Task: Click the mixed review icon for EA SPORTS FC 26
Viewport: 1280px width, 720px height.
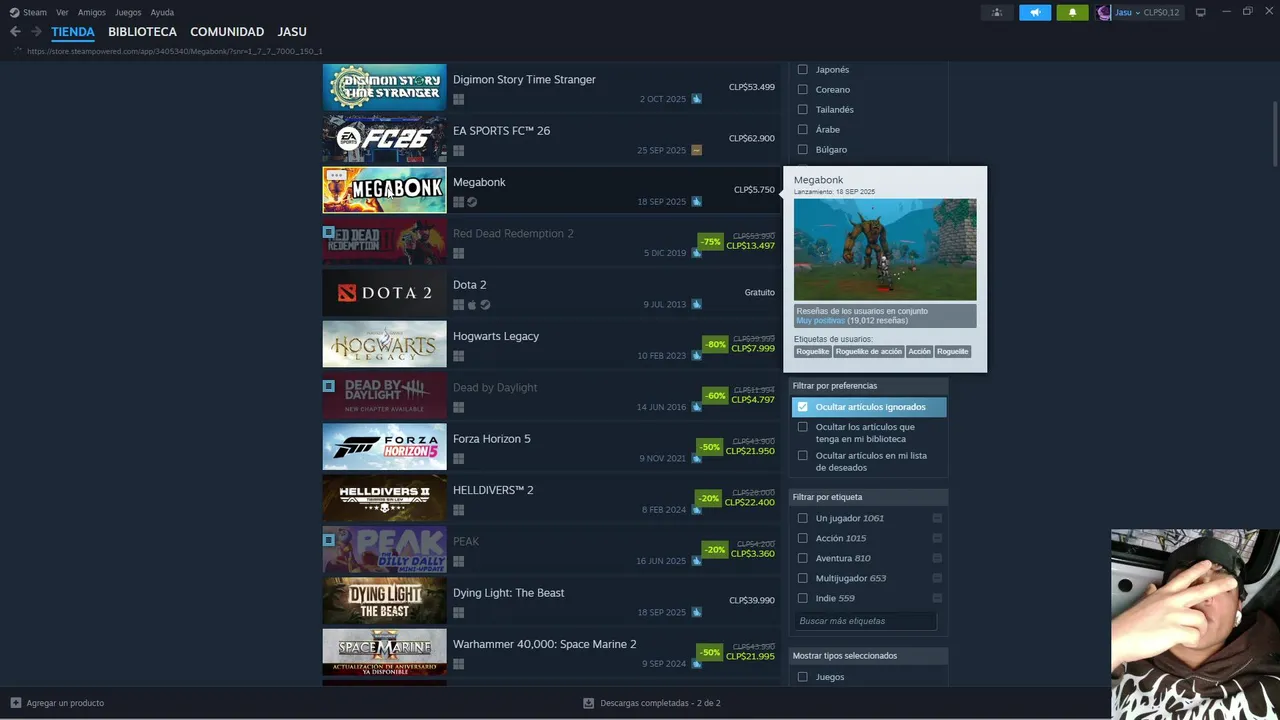Action: pyautogui.click(x=696, y=150)
